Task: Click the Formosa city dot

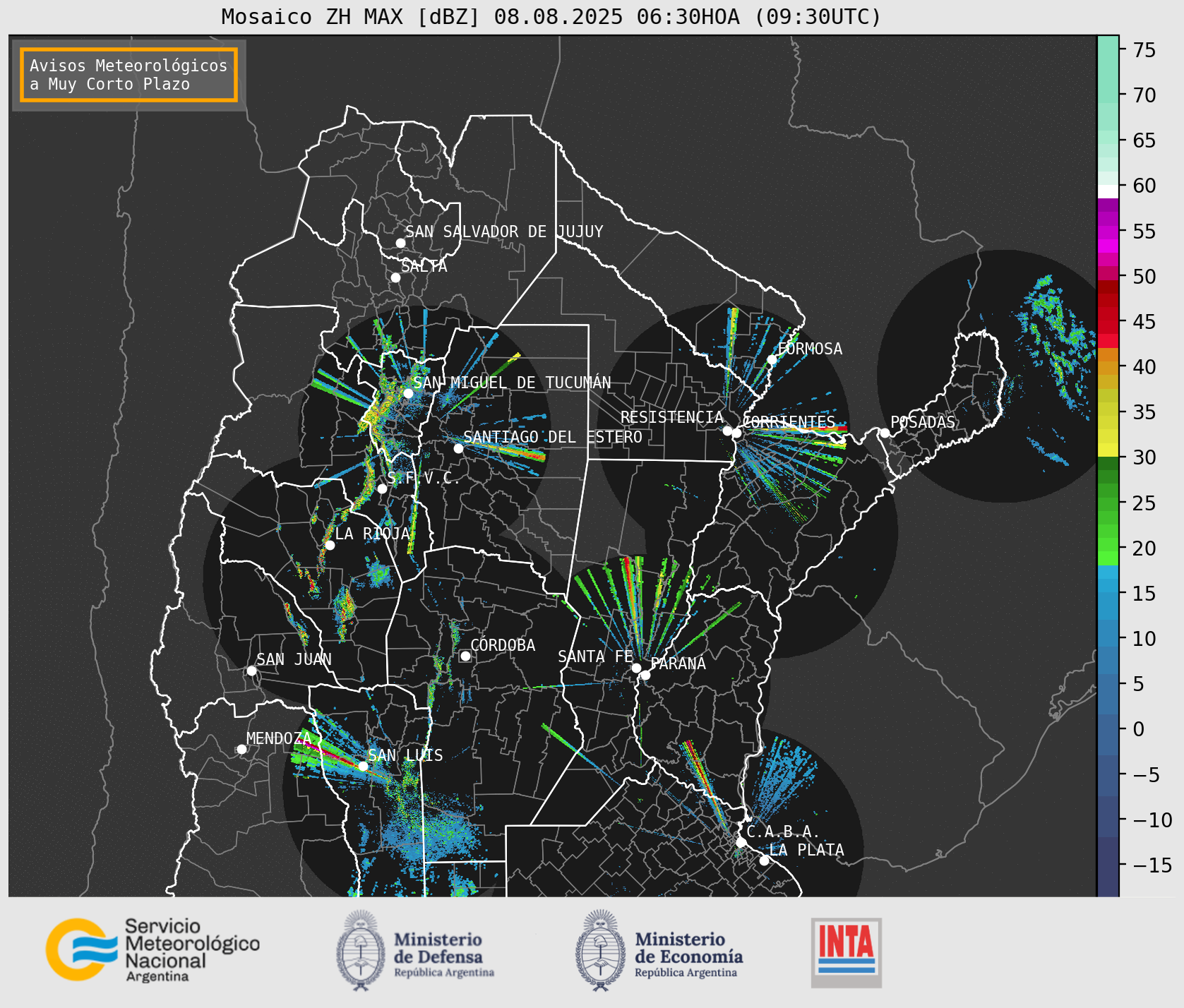Action: 772,359
